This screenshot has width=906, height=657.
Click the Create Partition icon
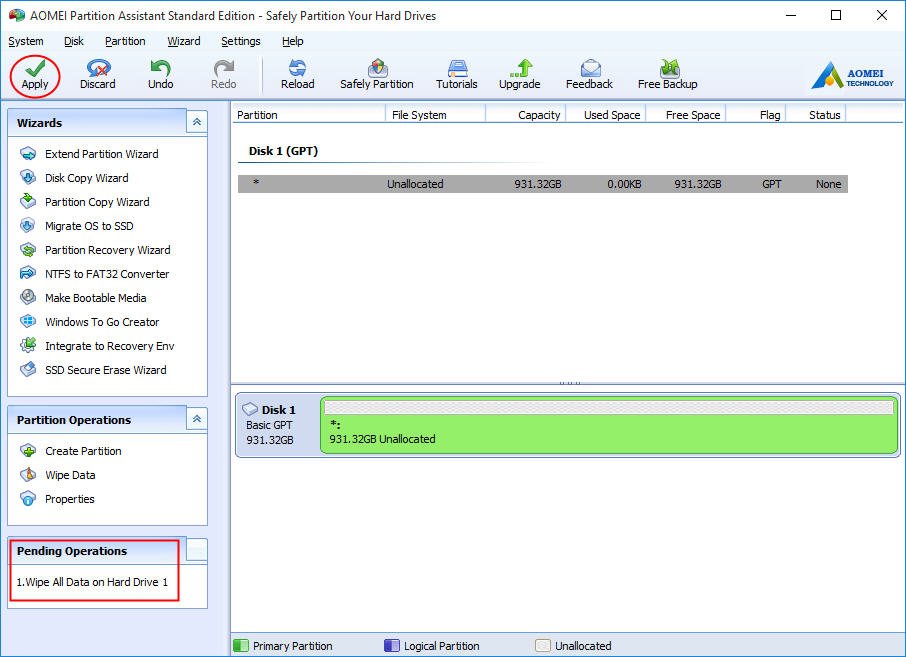pyautogui.click(x=28, y=451)
